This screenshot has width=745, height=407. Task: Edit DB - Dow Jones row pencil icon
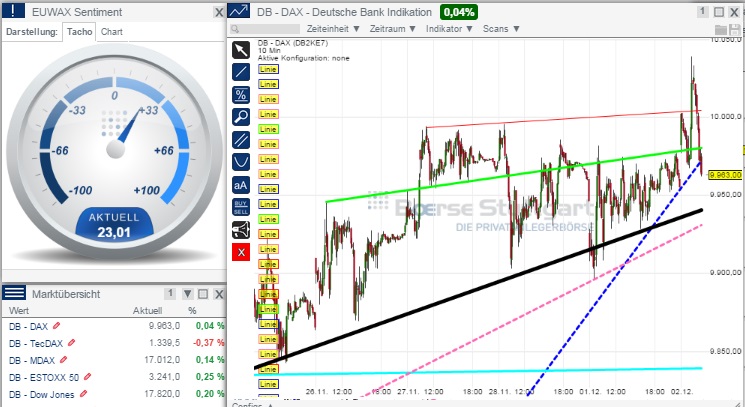pos(83,394)
